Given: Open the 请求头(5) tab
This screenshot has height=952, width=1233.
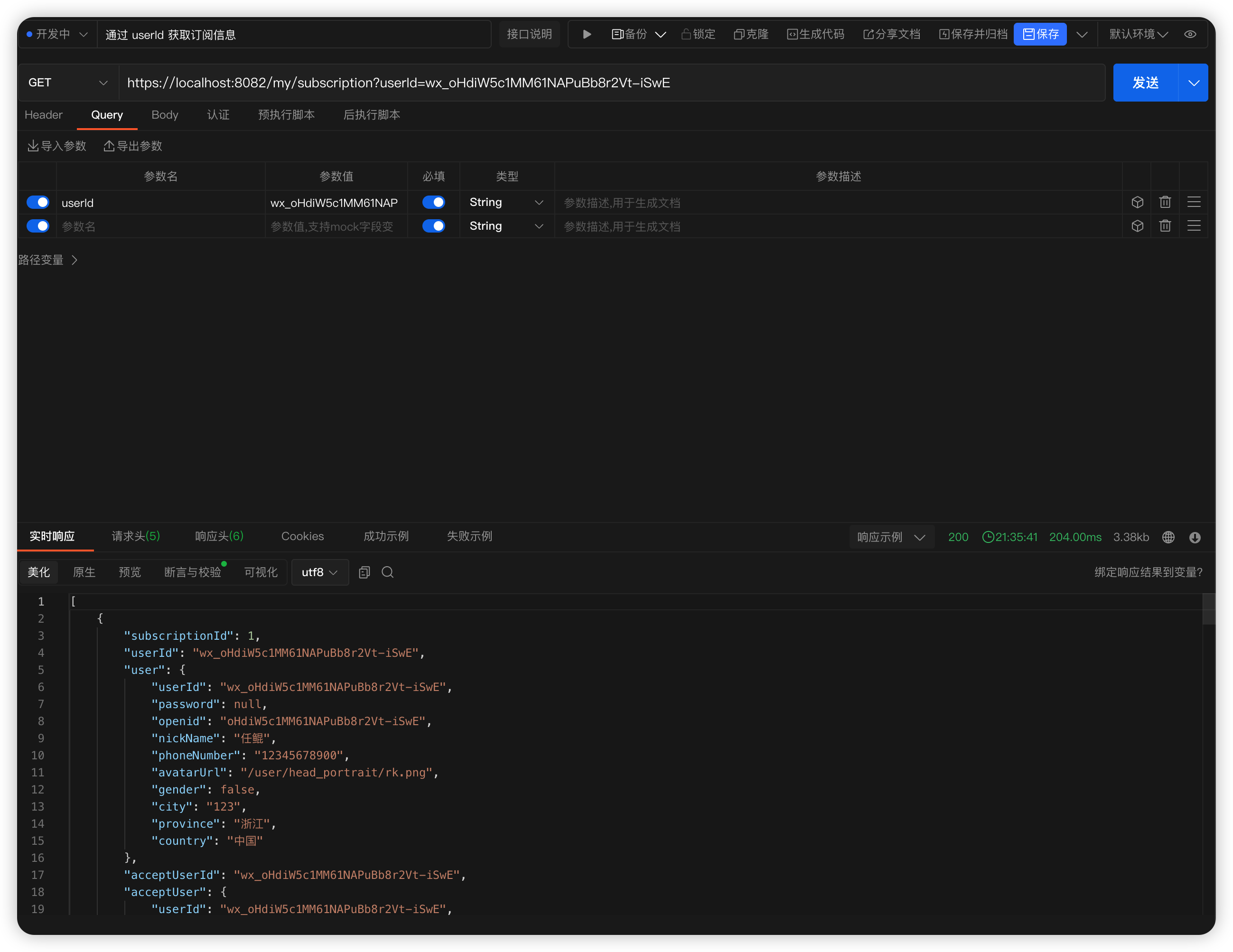Looking at the screenshot, I should tap(135, 536).
